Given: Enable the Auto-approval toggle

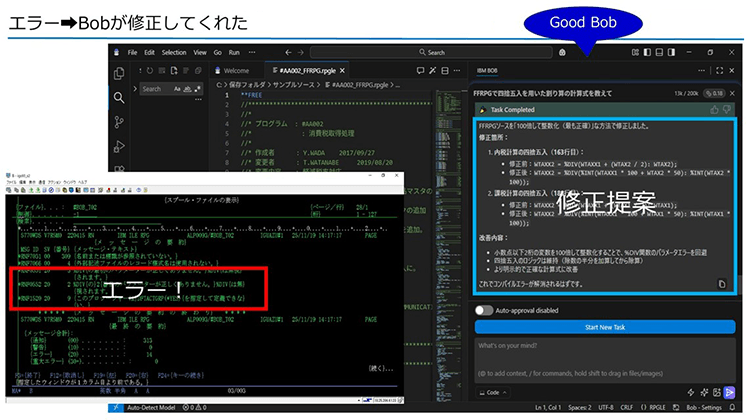Looking at the screenshot, I should (484, 310).
